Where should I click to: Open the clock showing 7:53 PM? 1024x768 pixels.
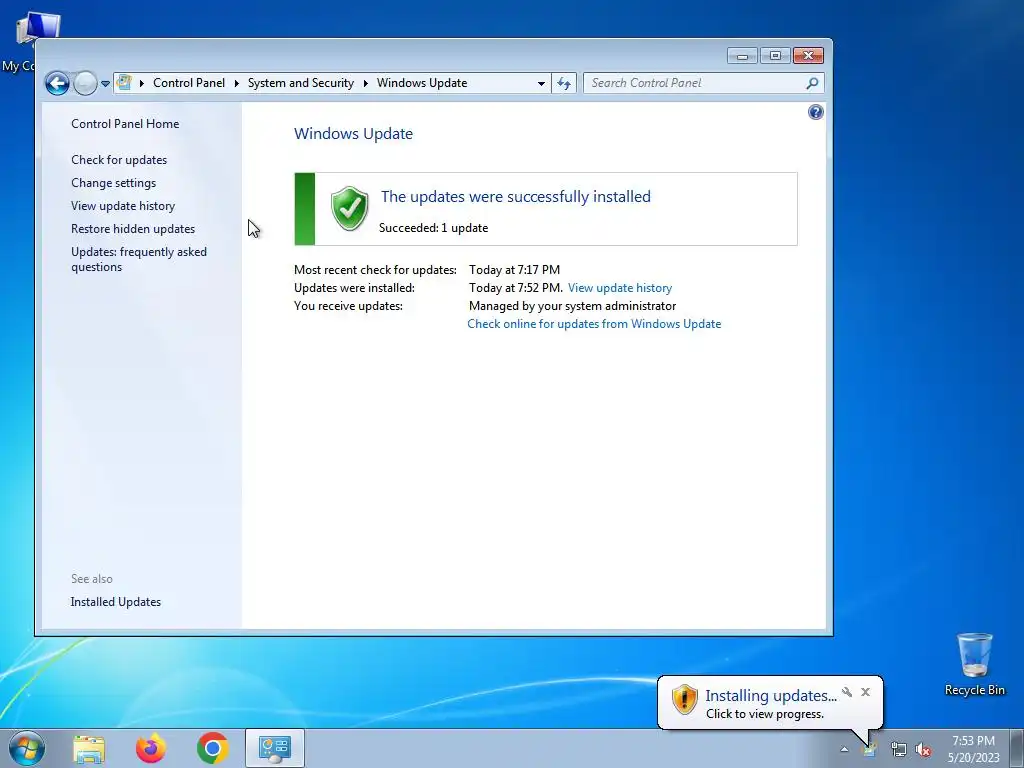click(973, 749)
